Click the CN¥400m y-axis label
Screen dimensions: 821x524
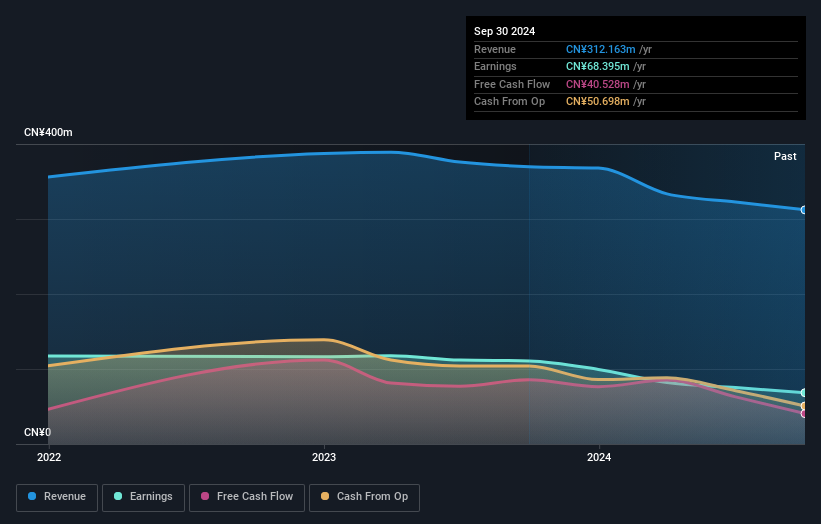[x=48, y=132]
